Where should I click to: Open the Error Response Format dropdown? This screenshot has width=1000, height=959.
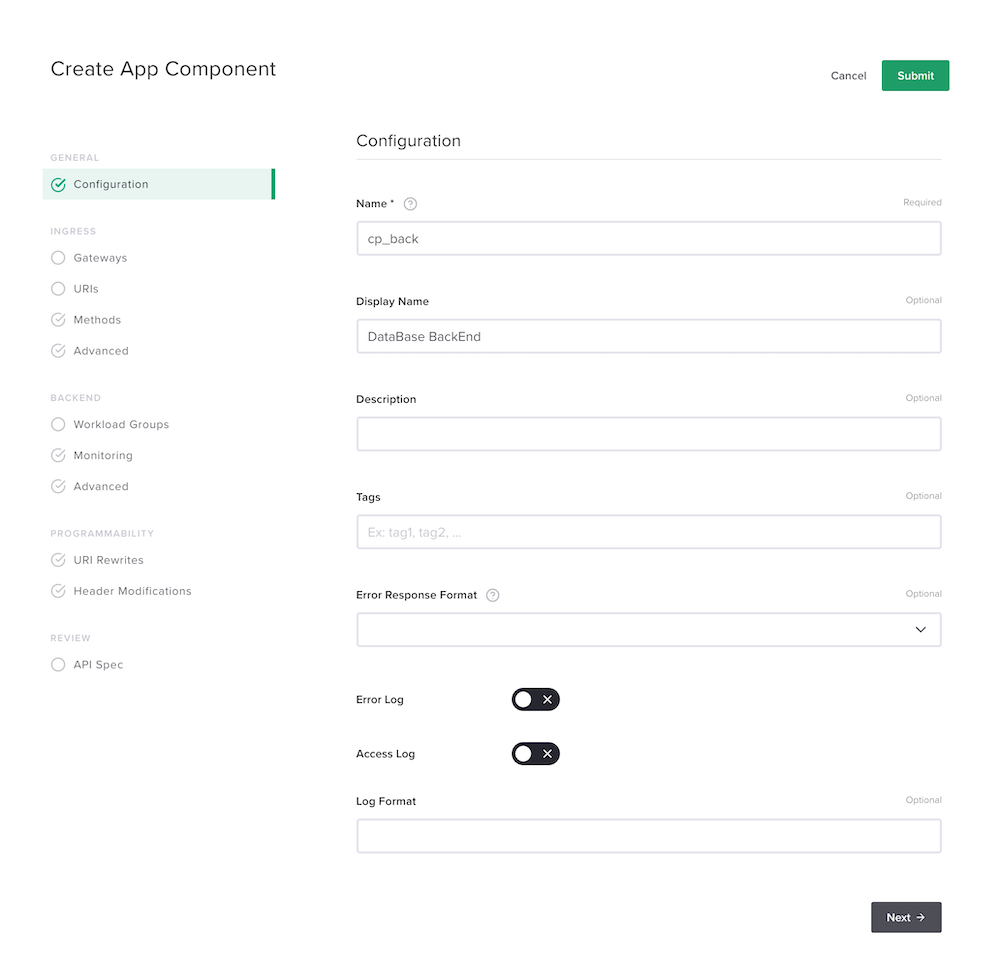pyautogui.click(x=649, y=630)
